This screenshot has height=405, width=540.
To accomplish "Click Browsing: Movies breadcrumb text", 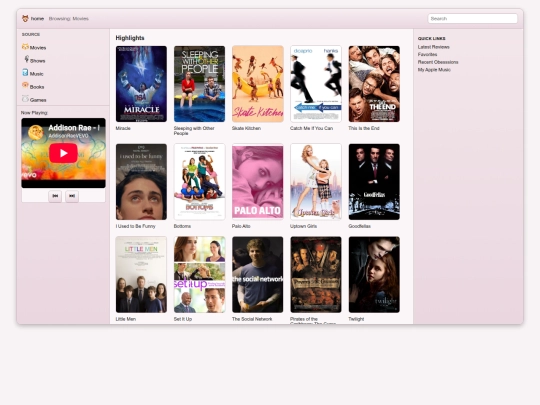I will point(69,19).
